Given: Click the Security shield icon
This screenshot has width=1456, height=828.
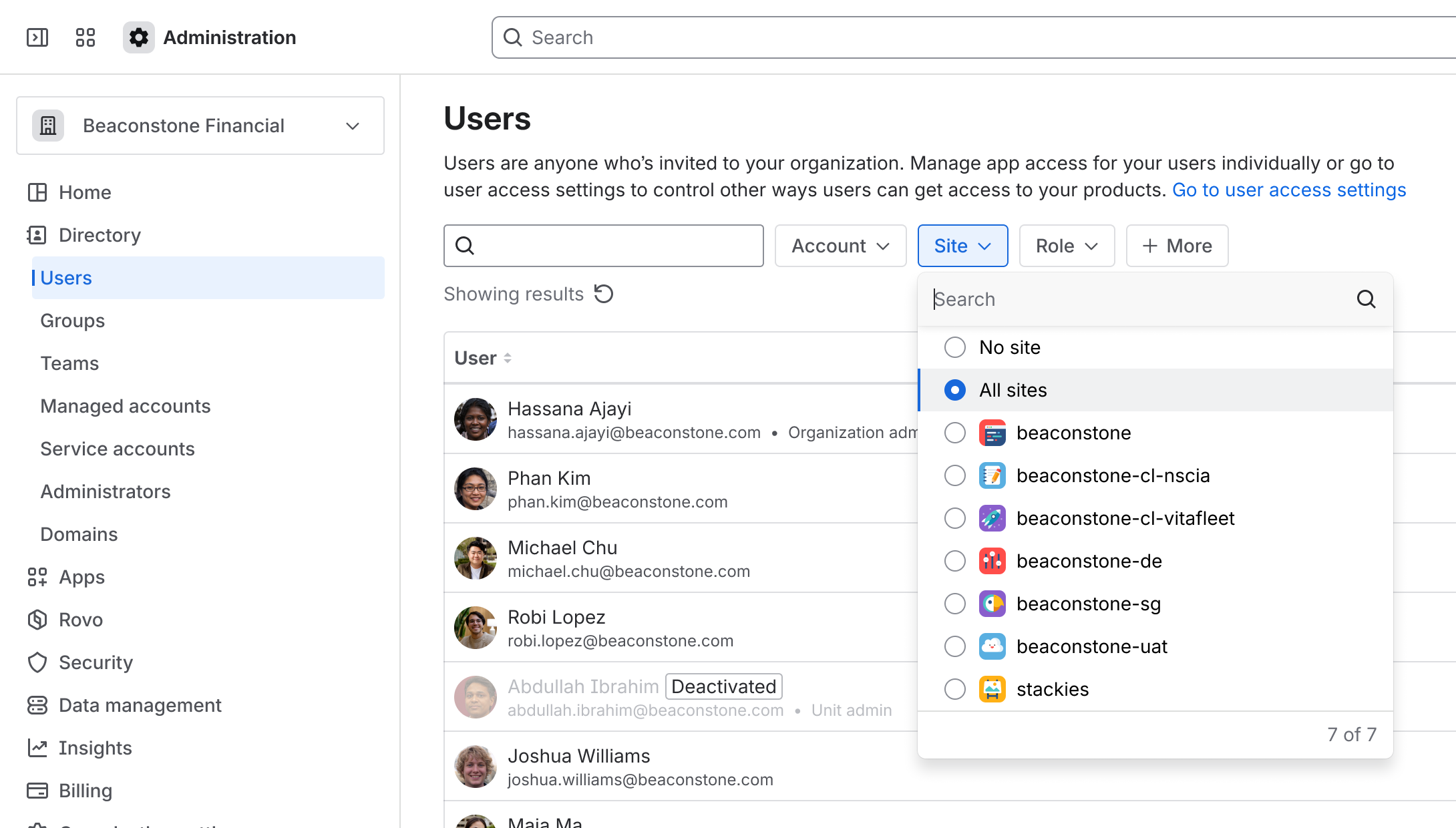Looking at the screenshot, I should 37,662.
